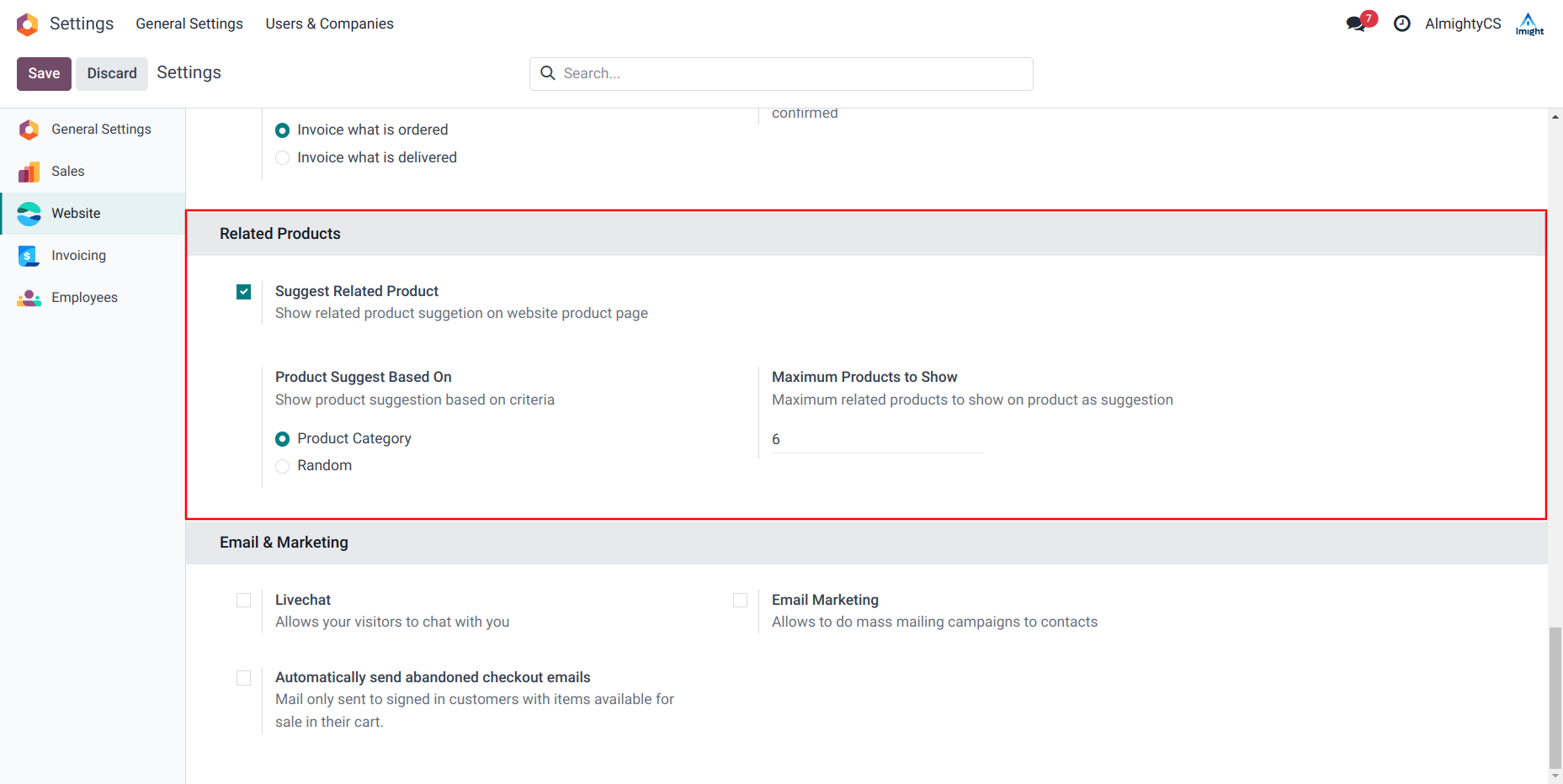
Task: Enable the Email Marketing checkbox
Action: (x=741, y=601)
